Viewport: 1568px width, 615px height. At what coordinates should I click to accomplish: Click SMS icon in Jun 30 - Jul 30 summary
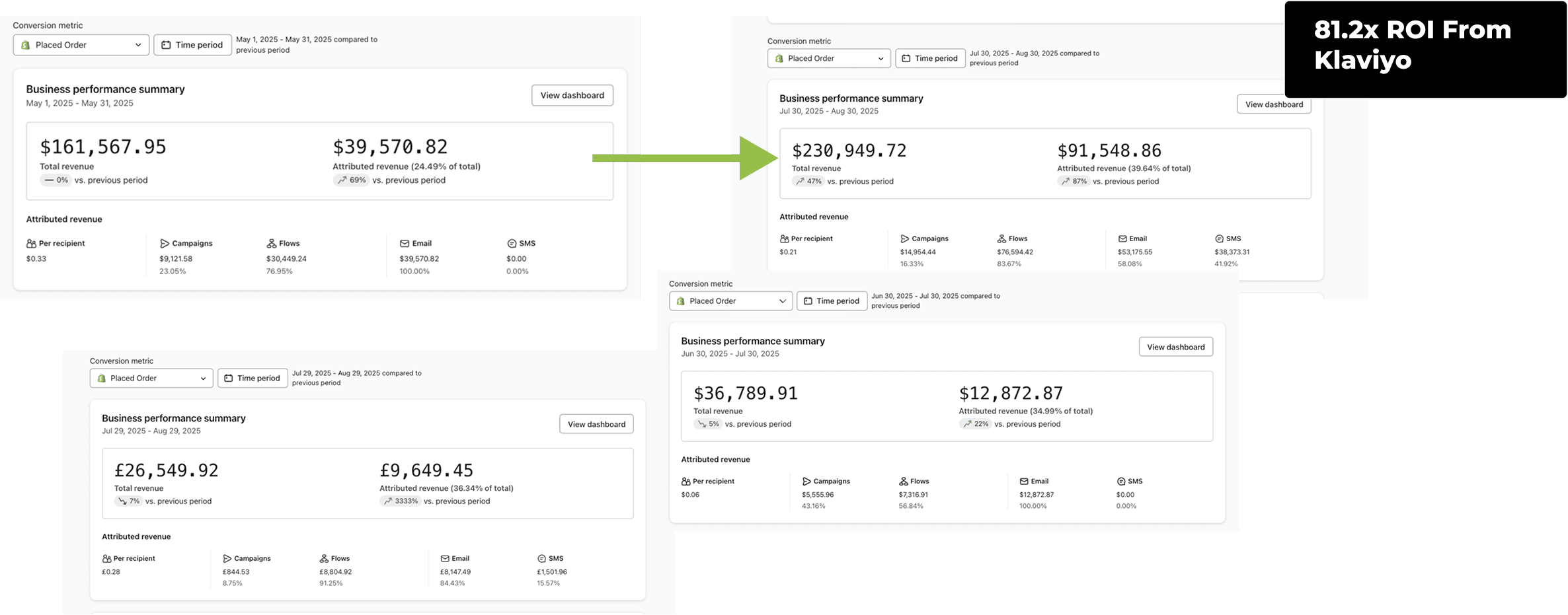click(1121, 482)
